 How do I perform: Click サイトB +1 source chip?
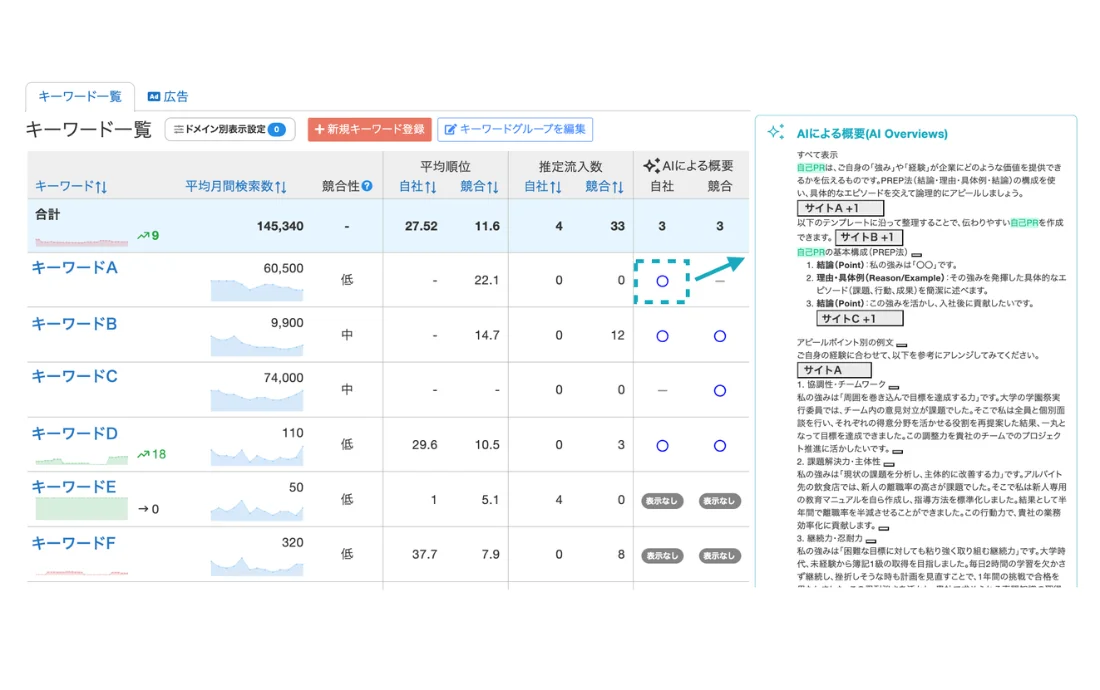coord(868,237)
